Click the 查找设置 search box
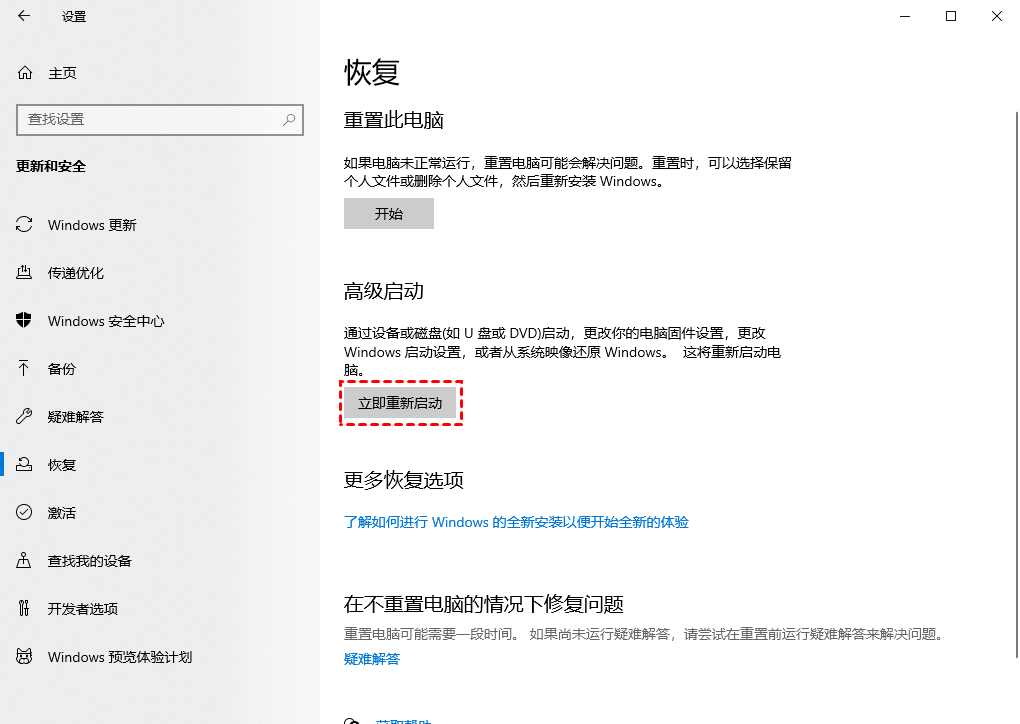The height and width of the screenshot is (724, 1020). [x=160, y=120]
